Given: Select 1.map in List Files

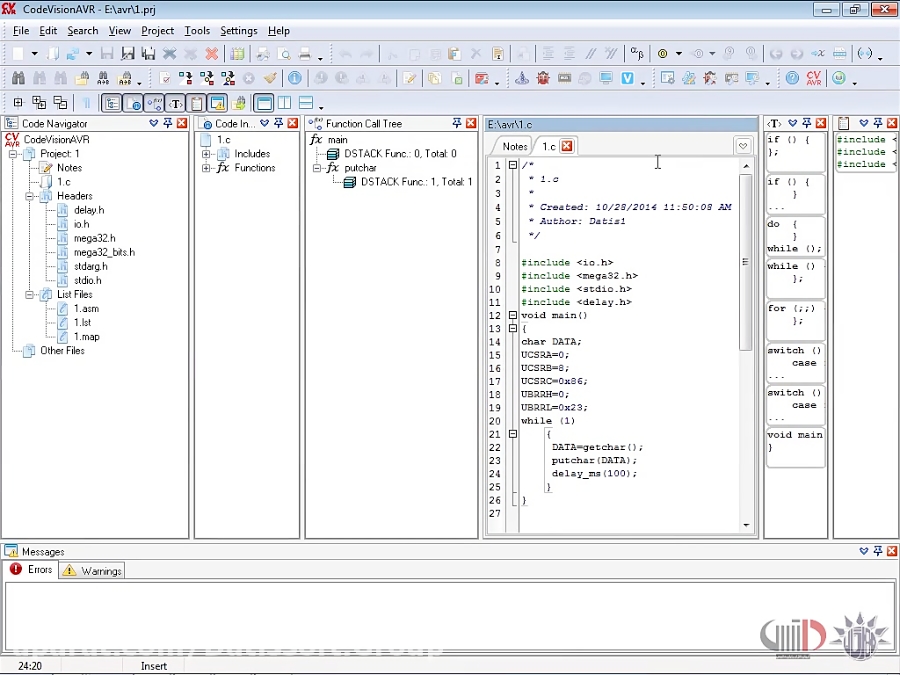Looking at the screenshot, I should 86,337.
